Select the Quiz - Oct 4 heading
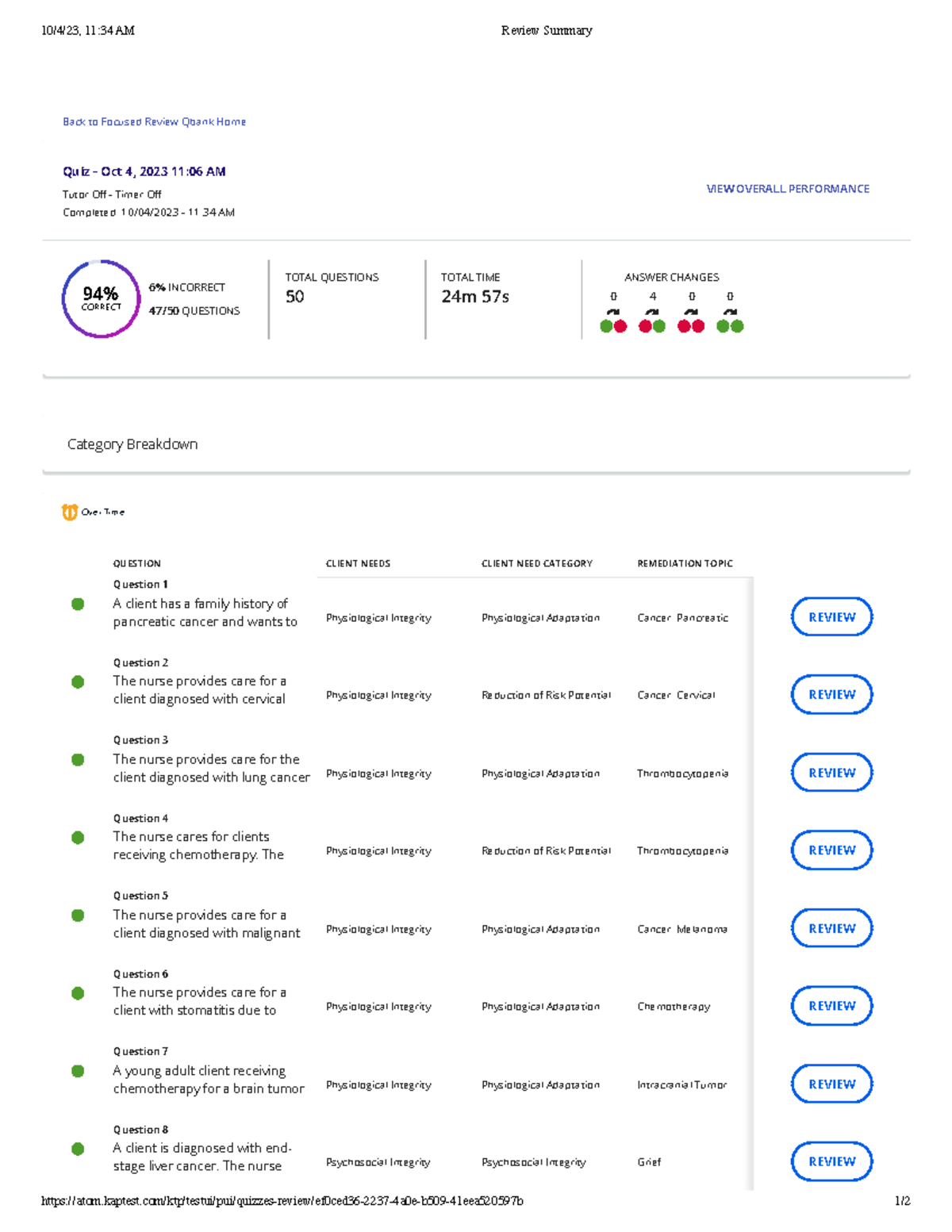This screenshot has height=1232, width=952. point(144,171)
